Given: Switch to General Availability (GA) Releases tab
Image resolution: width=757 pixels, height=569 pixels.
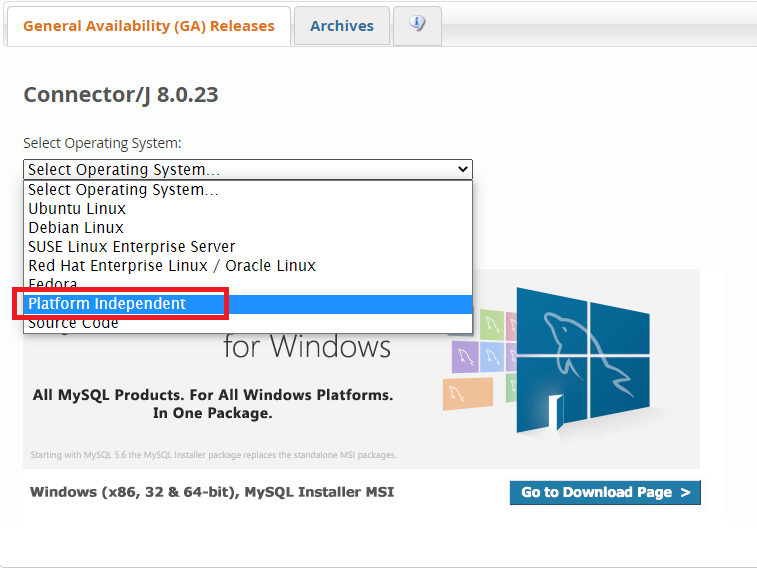Looking at the screenshot, I should coord(149,26).
